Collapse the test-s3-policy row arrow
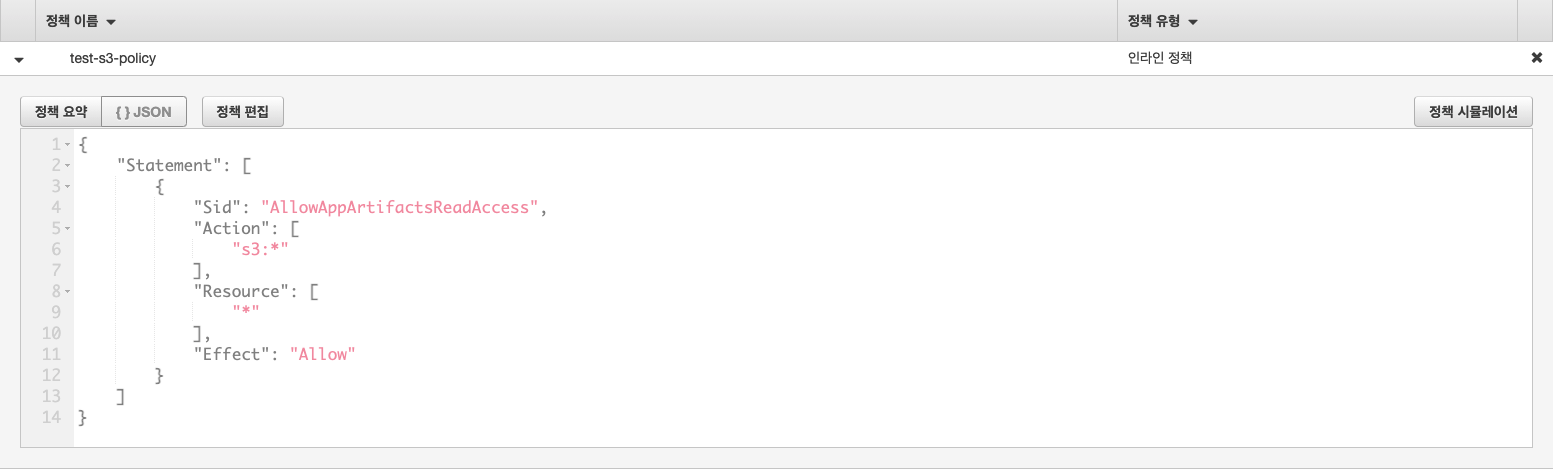The height and width of the screenshot is (469, 1553). click(x=19, y=59)
